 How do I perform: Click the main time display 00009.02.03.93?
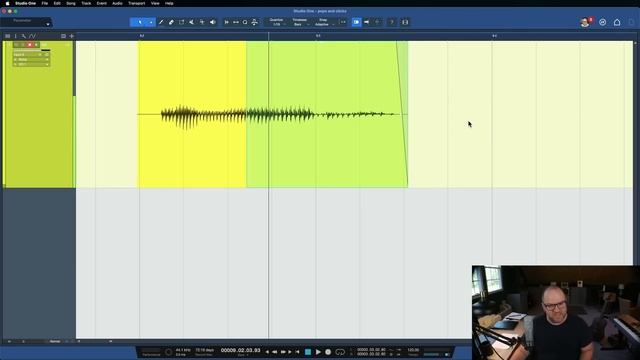240,350
